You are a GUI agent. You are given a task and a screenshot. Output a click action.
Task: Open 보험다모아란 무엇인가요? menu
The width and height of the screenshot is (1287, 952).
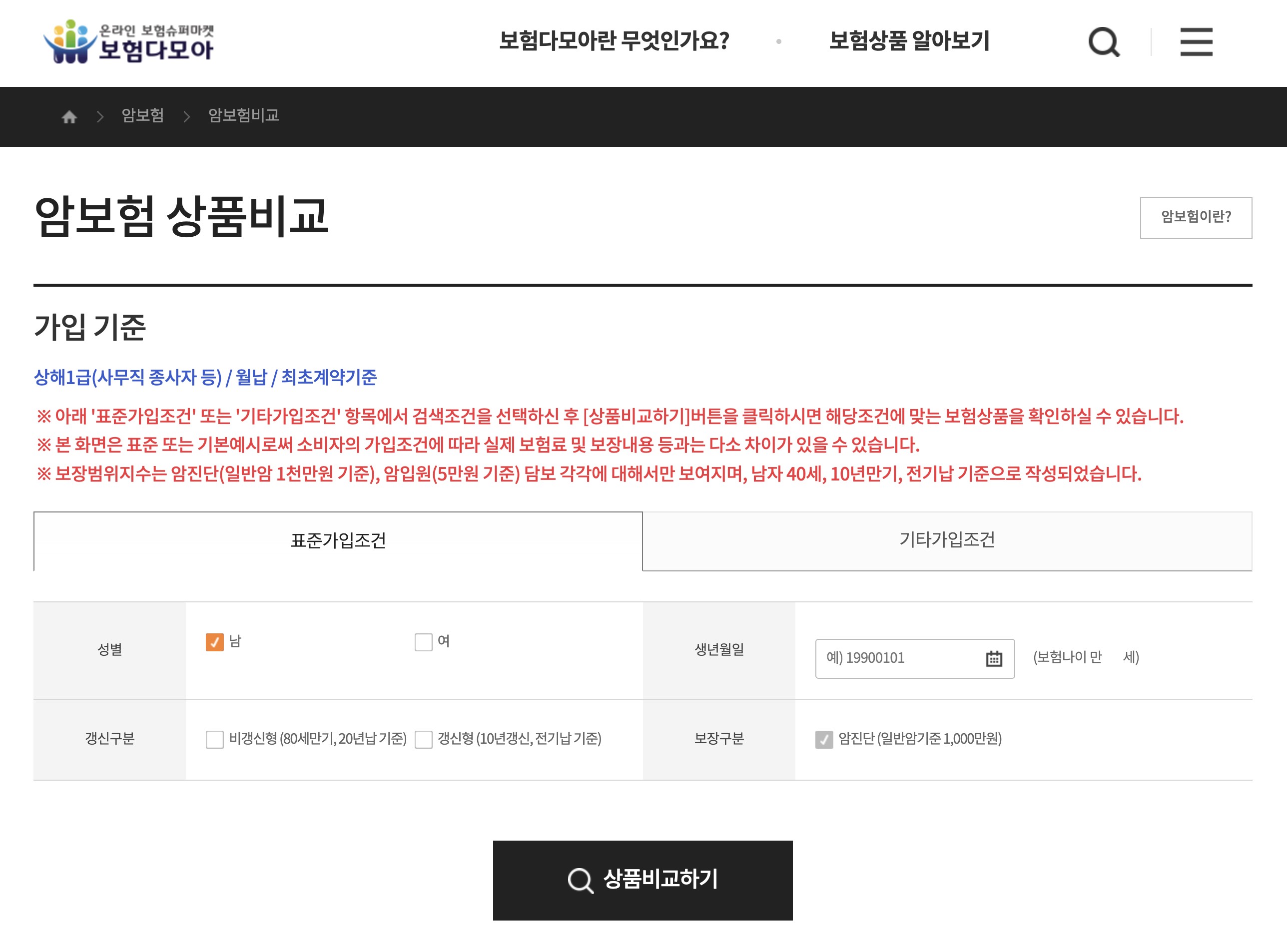point(614,41)
